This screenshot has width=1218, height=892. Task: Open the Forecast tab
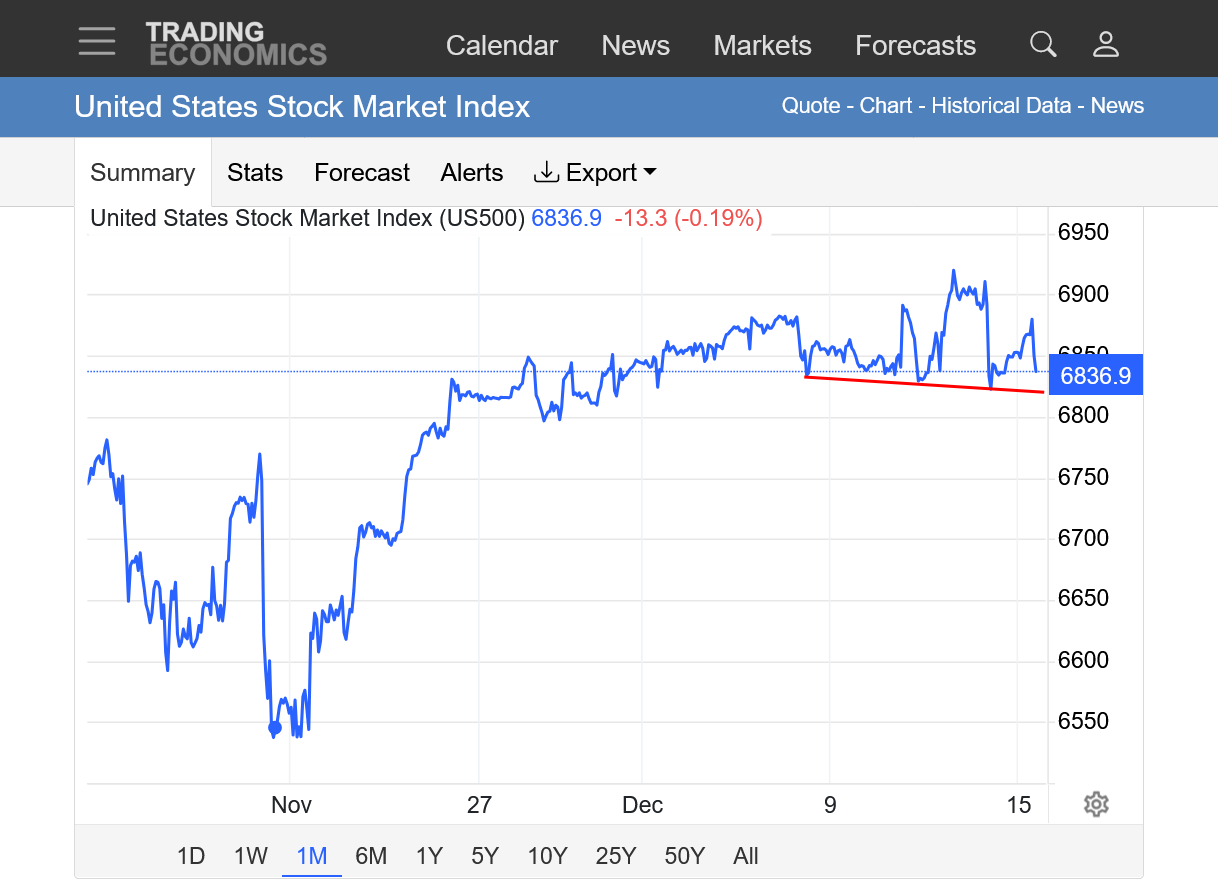362,173
